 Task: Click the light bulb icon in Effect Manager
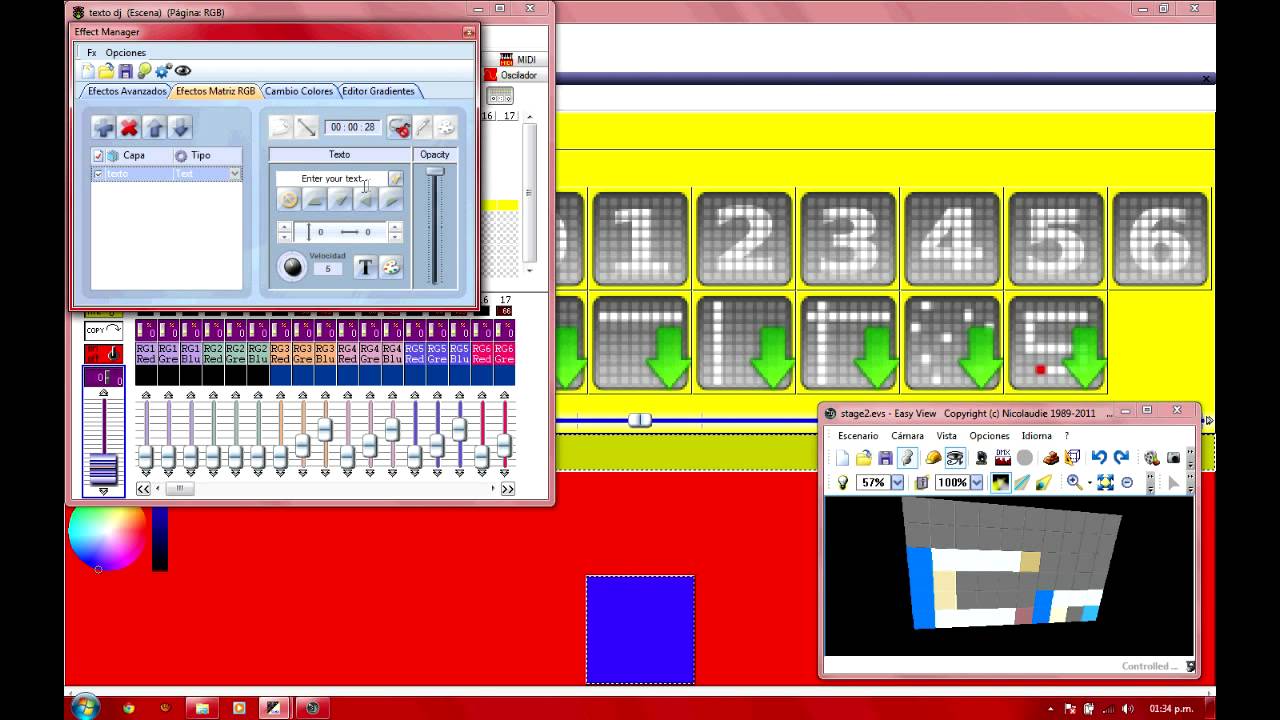[144, 71]
